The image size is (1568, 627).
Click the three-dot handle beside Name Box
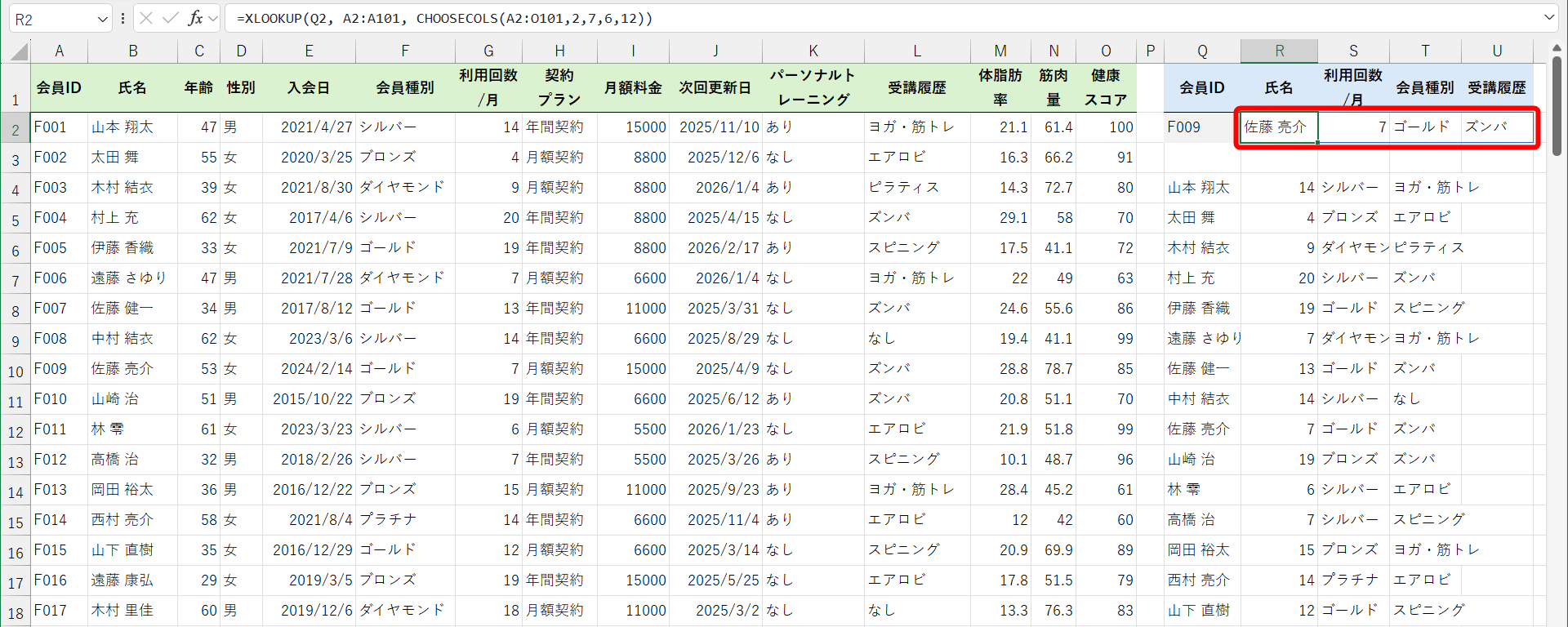122,18
